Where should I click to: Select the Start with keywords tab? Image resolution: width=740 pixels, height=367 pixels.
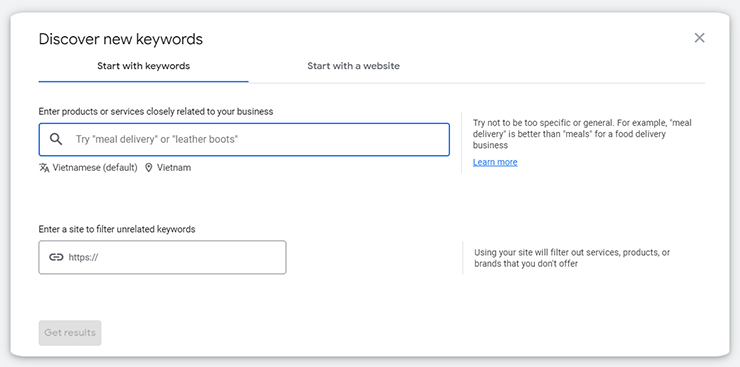143,66
